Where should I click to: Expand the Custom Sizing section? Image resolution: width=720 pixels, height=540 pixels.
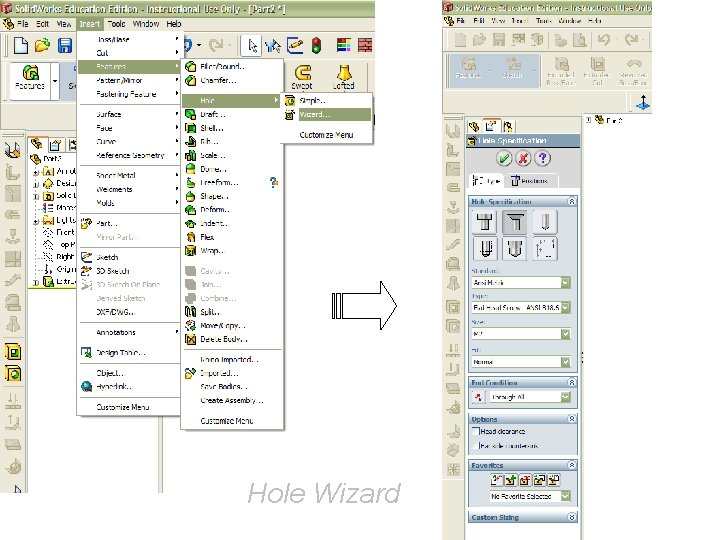[572, 517]
